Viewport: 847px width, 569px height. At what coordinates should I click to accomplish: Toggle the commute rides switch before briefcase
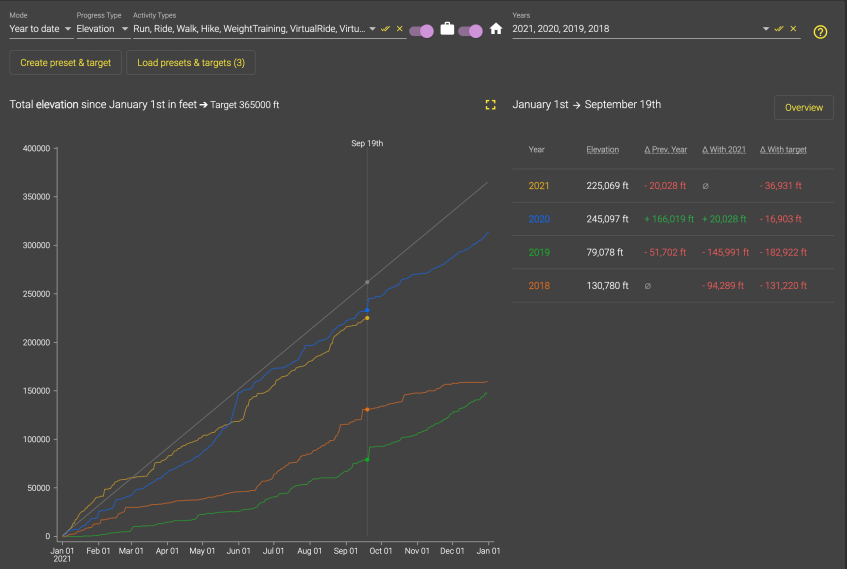[x=421, y=30]
